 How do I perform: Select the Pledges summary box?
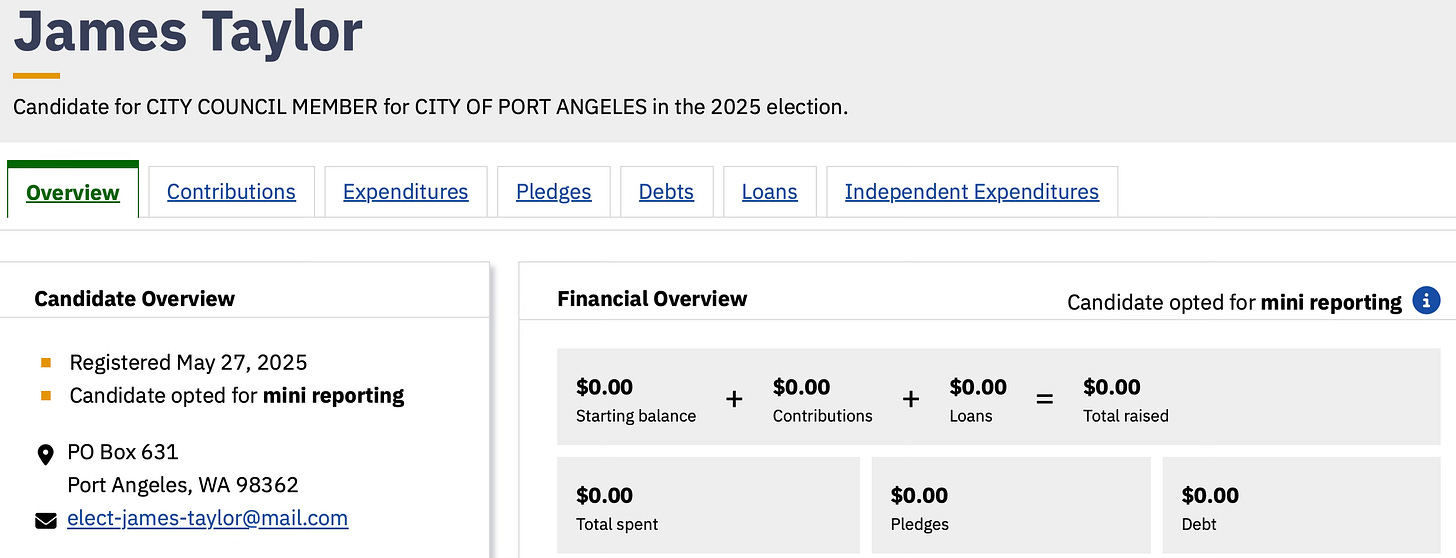[1010, 506]
